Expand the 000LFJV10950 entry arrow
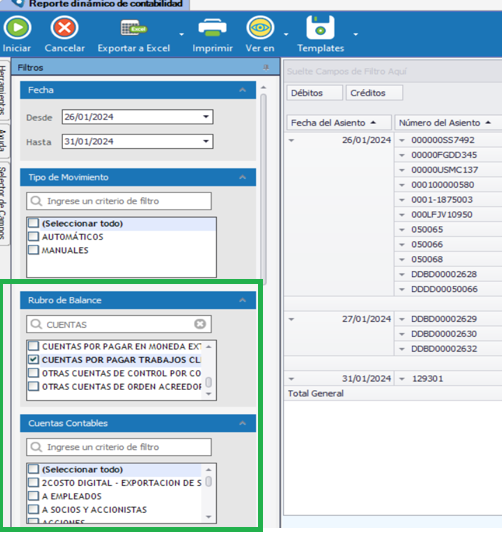This screenshot has height=541, width=502. (402, 215)
